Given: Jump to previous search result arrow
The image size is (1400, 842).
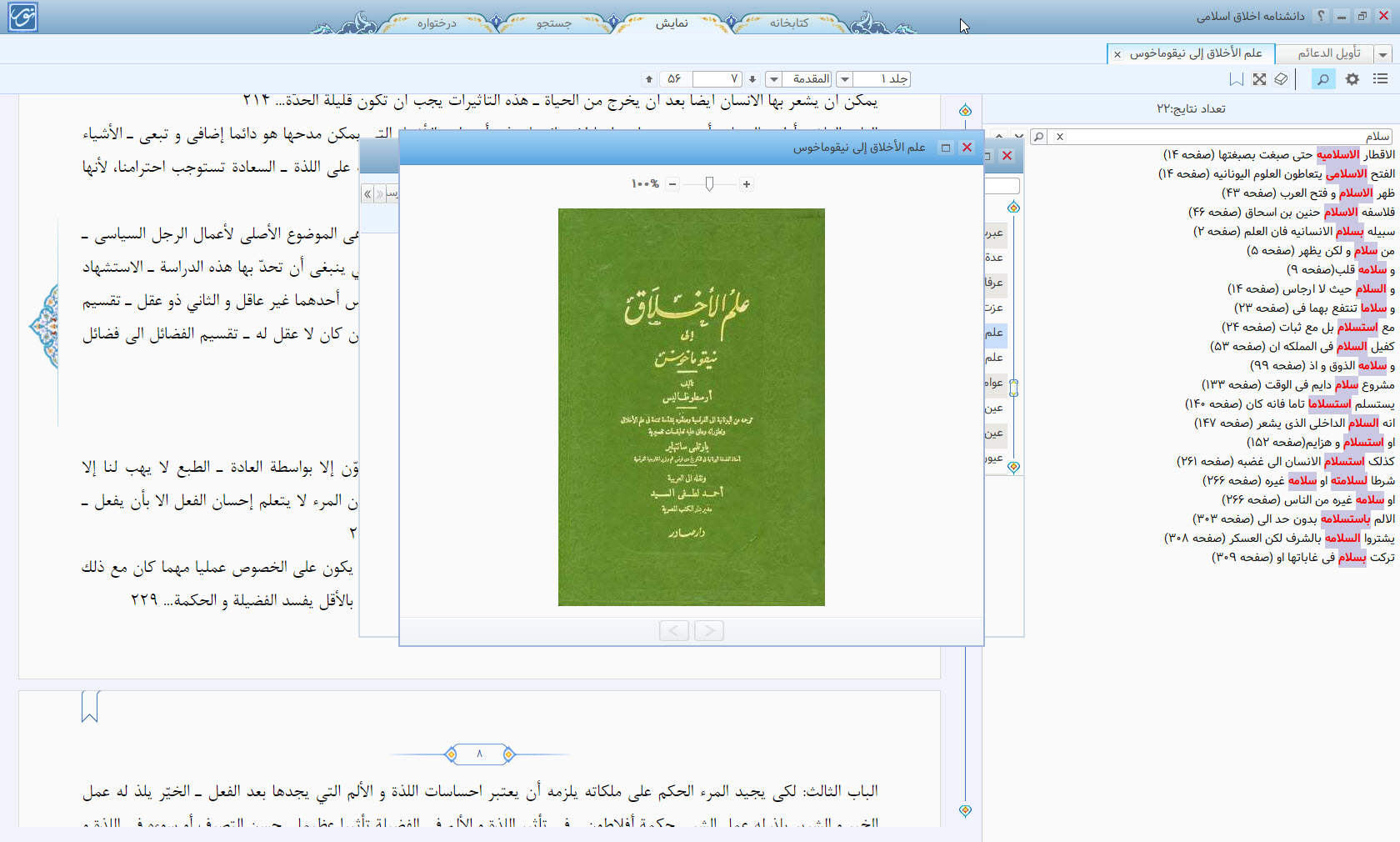Looking at the screenshot, I should pyautogui.click(x=998, y=135).
